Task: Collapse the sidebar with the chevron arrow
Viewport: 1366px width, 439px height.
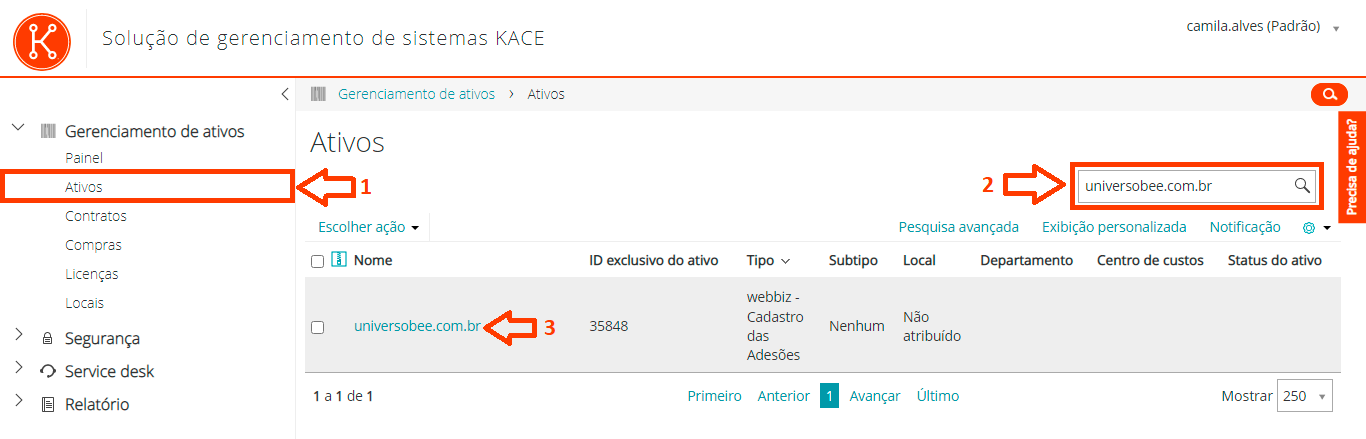Action: coord(285,94)
